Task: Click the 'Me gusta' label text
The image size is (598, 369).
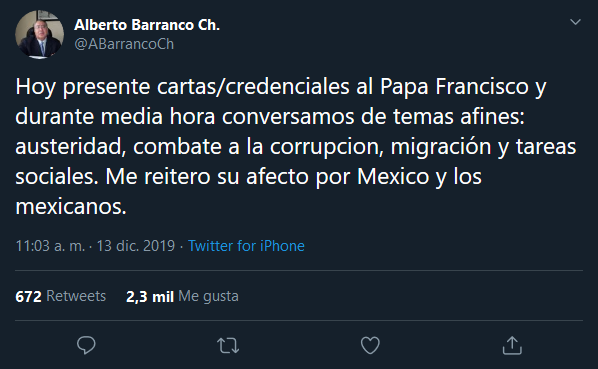Action: click(x=208, y=296)
